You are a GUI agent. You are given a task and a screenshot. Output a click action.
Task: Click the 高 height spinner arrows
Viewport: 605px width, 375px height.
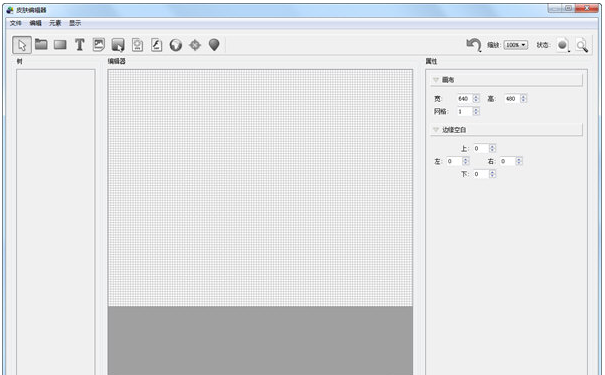(x=523, y=99)
